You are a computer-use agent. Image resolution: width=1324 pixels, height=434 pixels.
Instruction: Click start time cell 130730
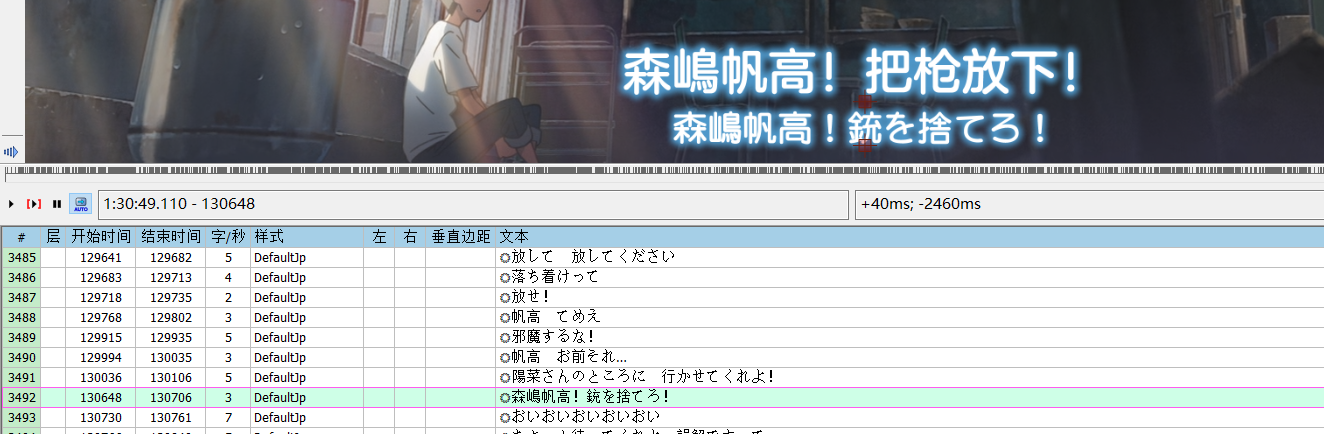(x=101, y=417)
